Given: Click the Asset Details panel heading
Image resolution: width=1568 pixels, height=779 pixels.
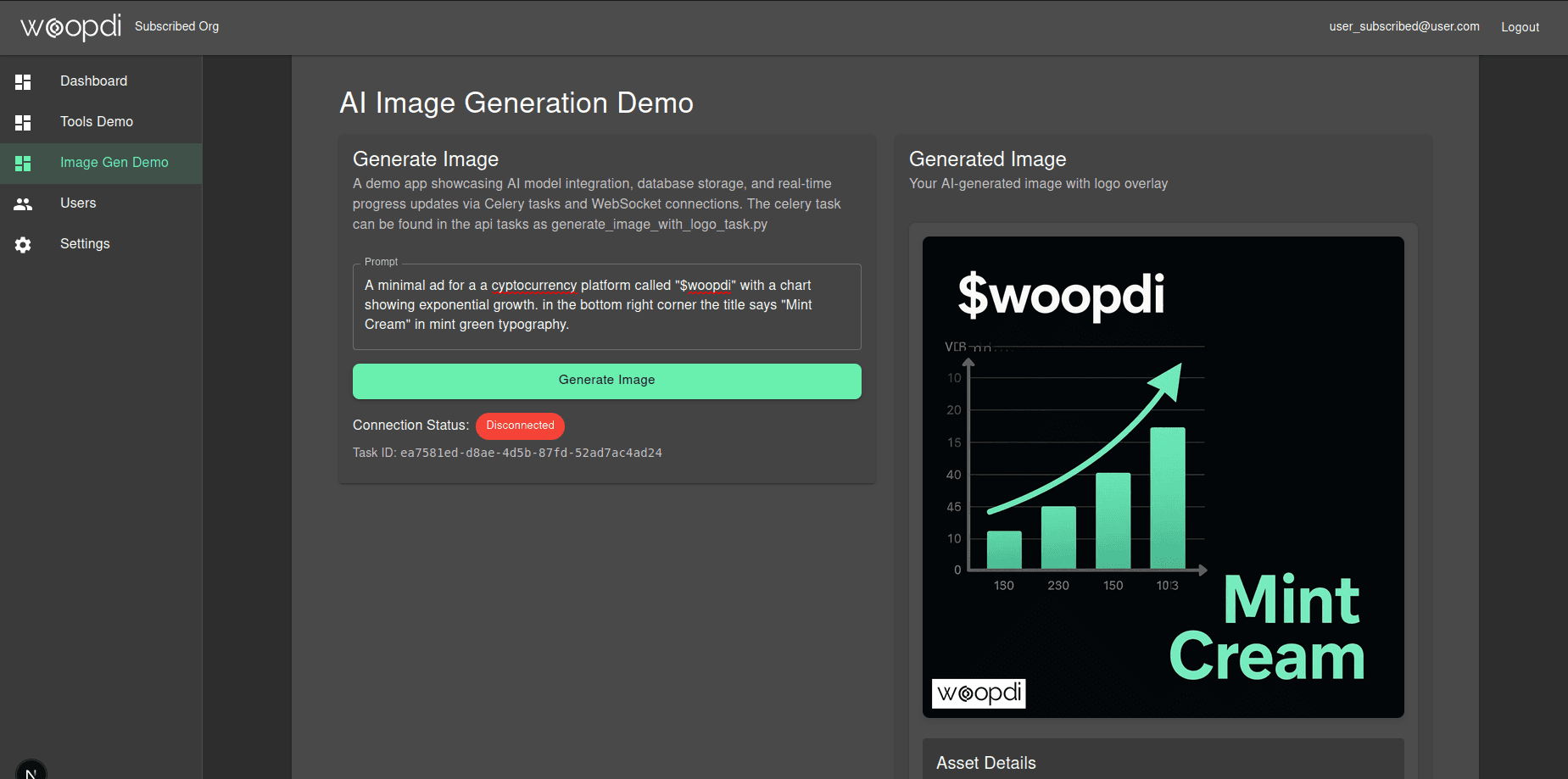Looking at the screenshot, I should (x=985, y=763).
